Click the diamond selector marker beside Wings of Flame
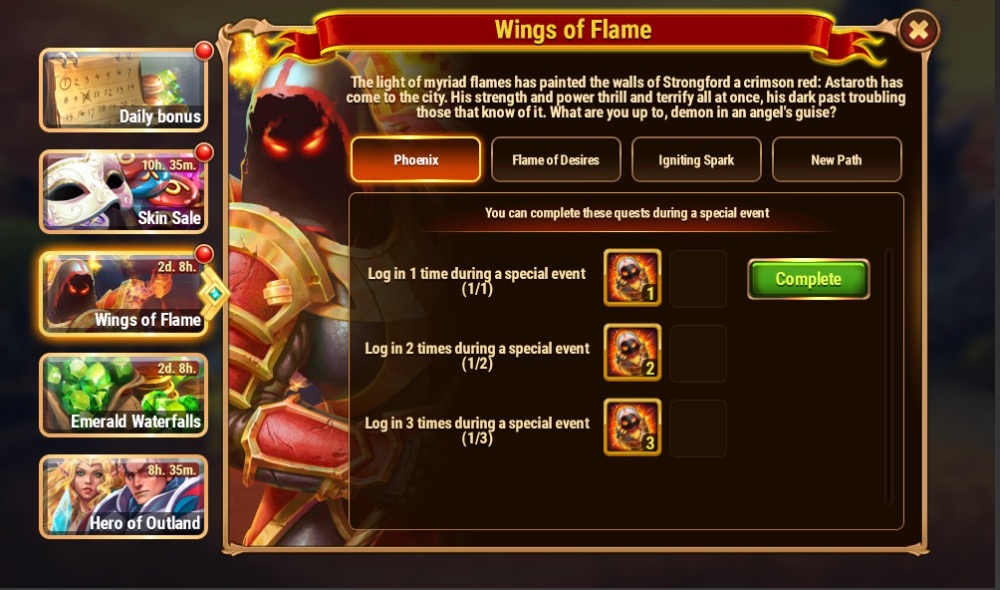This screenshot has width=1000, height=590. click(215, 293)
